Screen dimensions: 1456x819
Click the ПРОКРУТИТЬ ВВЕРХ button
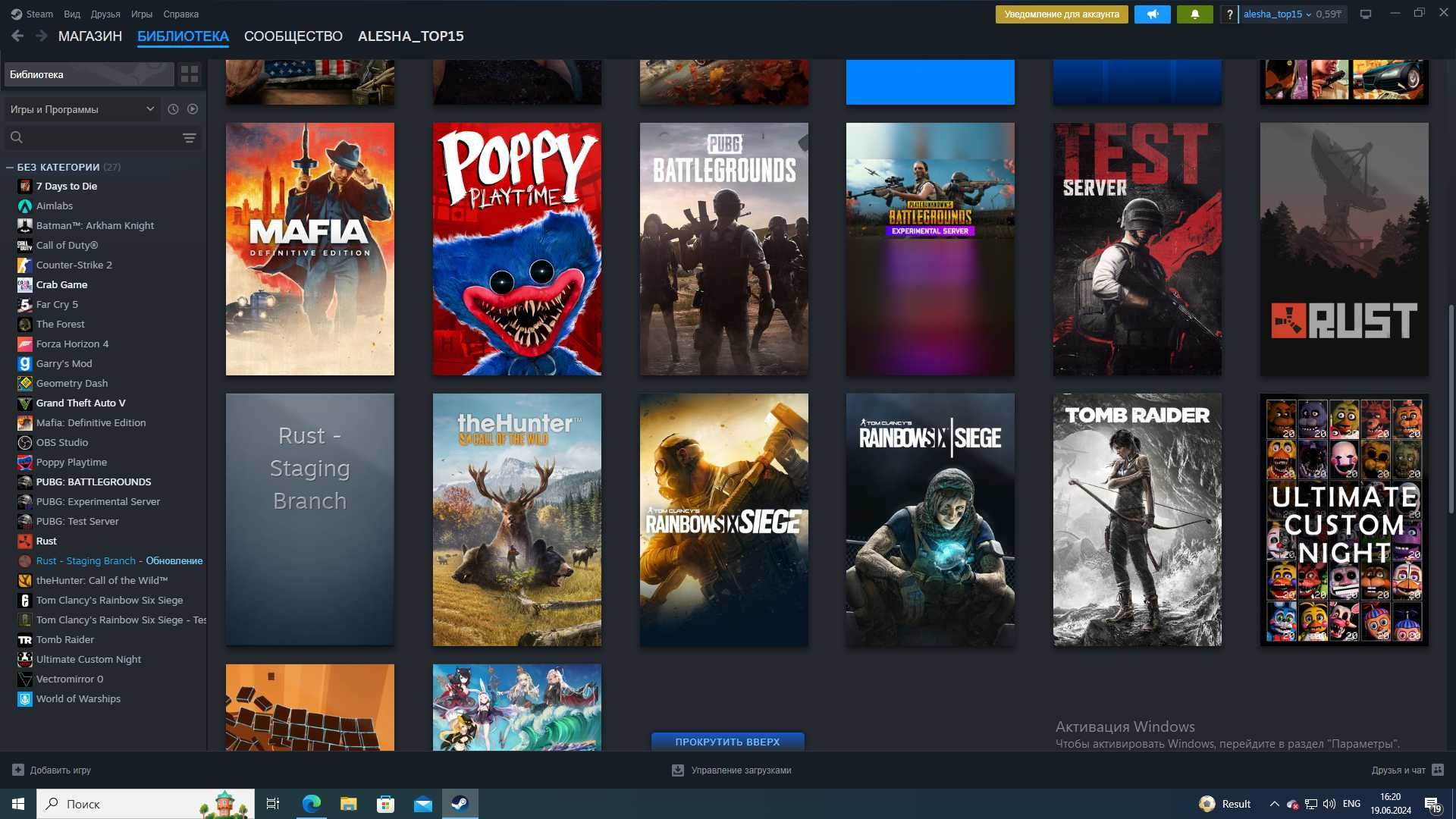point(727,742)
